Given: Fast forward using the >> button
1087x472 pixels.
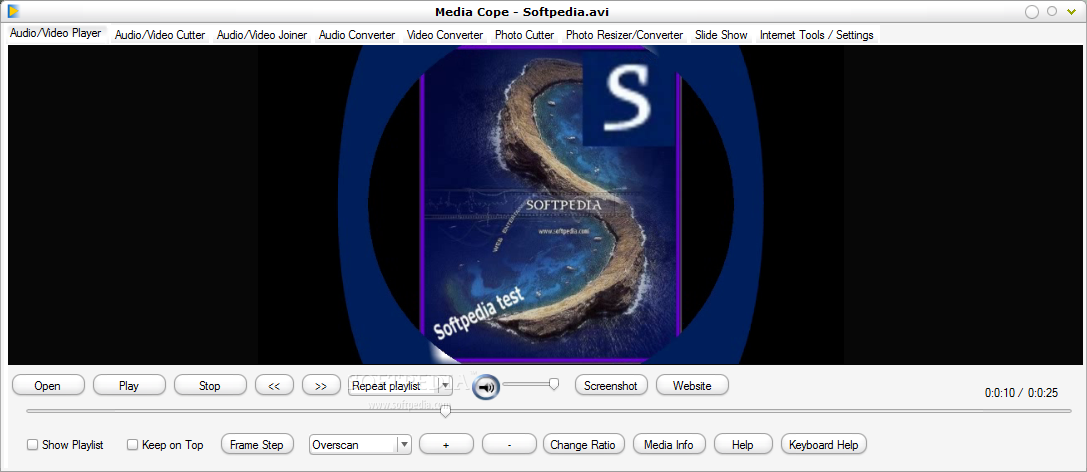Looking at the screenshot, I should click(x=320, y=385).
